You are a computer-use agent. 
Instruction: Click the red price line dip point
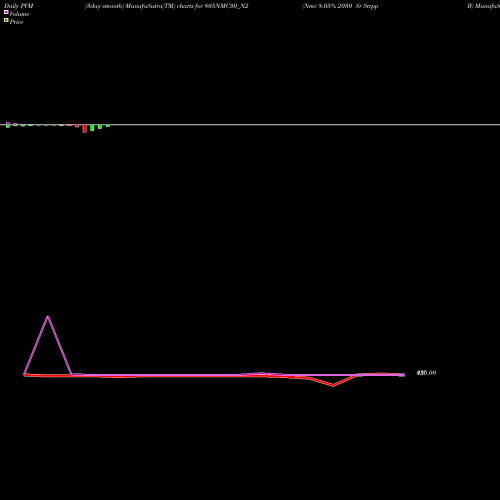point(333,386)
